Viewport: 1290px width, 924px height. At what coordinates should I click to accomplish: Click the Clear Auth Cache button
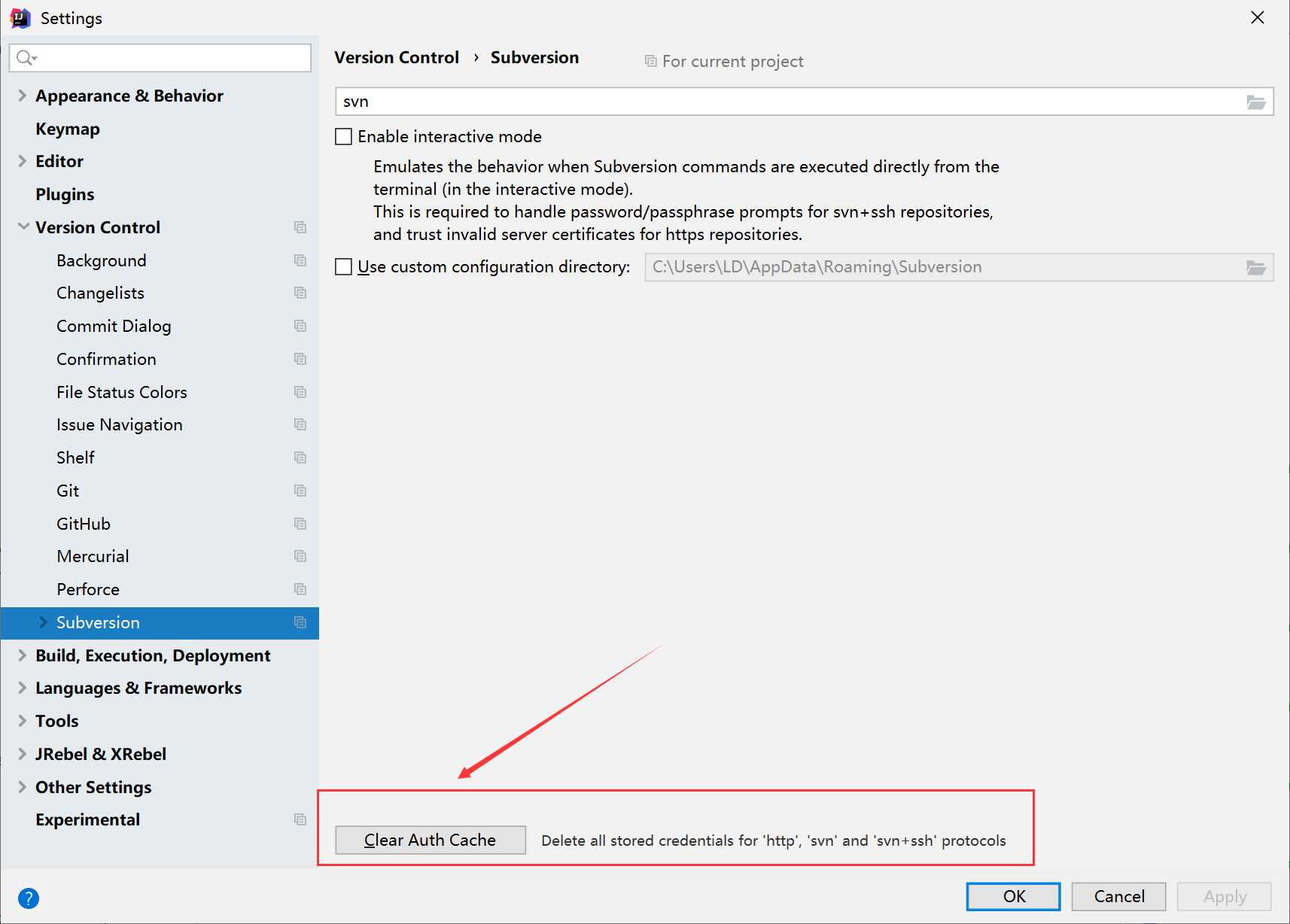point(431,840)
